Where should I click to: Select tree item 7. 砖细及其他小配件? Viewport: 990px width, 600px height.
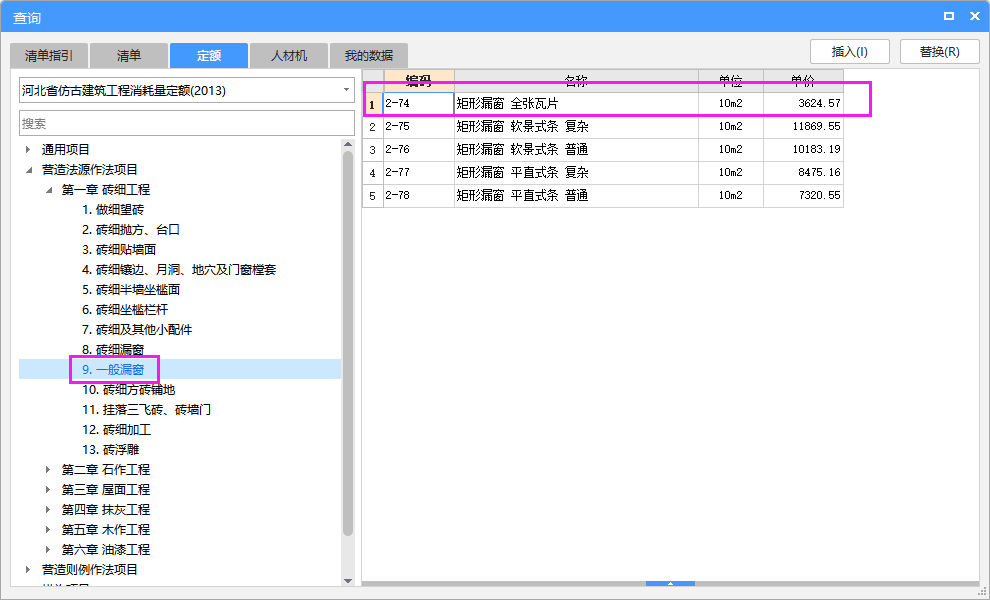(137, 330)
